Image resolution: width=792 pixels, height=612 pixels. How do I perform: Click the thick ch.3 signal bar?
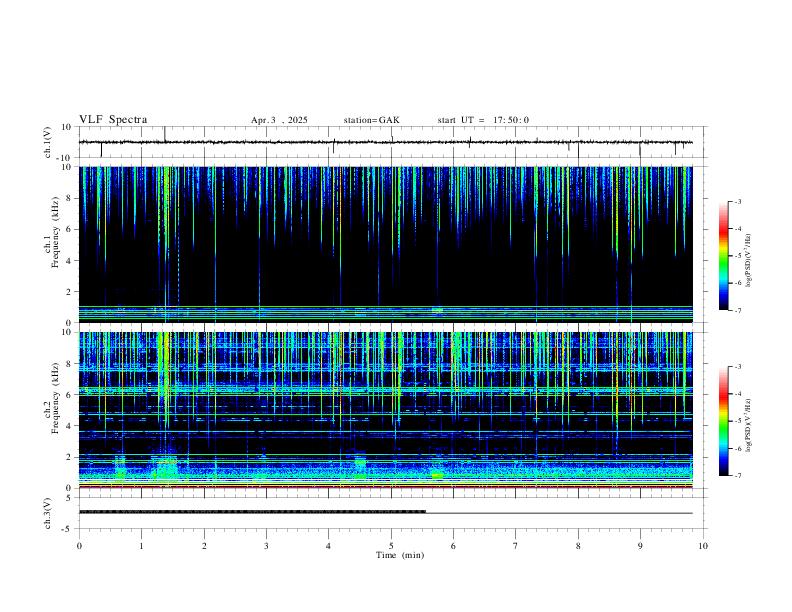[x=252, y=512]
